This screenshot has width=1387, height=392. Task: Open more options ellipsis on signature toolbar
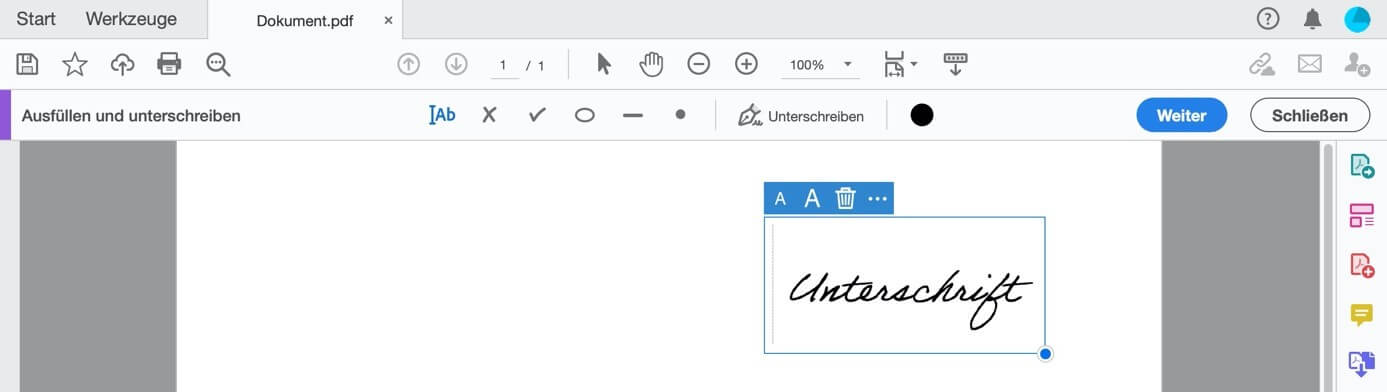tap(878, 199)
